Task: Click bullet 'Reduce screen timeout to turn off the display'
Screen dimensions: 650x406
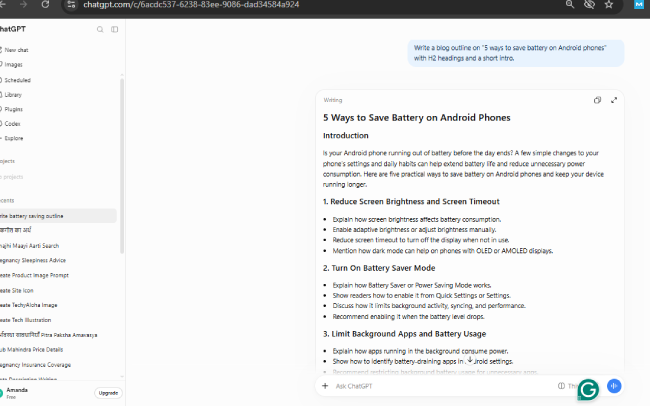Action: coord(421,240)
